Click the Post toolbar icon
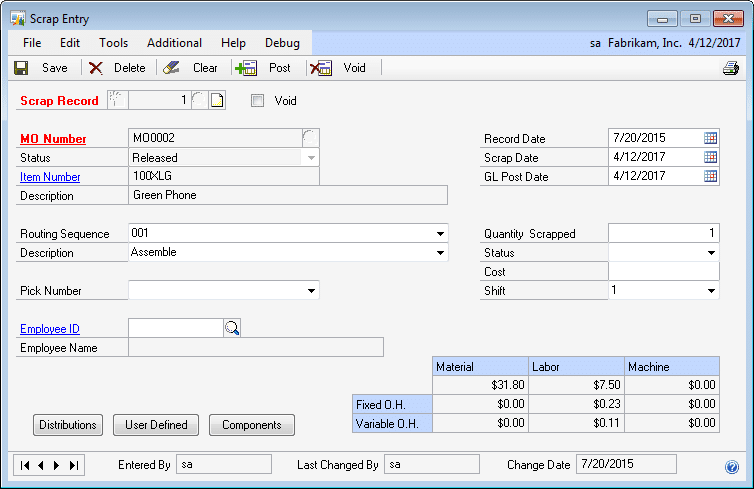The height and width of the screenshot is (489, 754). (246, 68)
